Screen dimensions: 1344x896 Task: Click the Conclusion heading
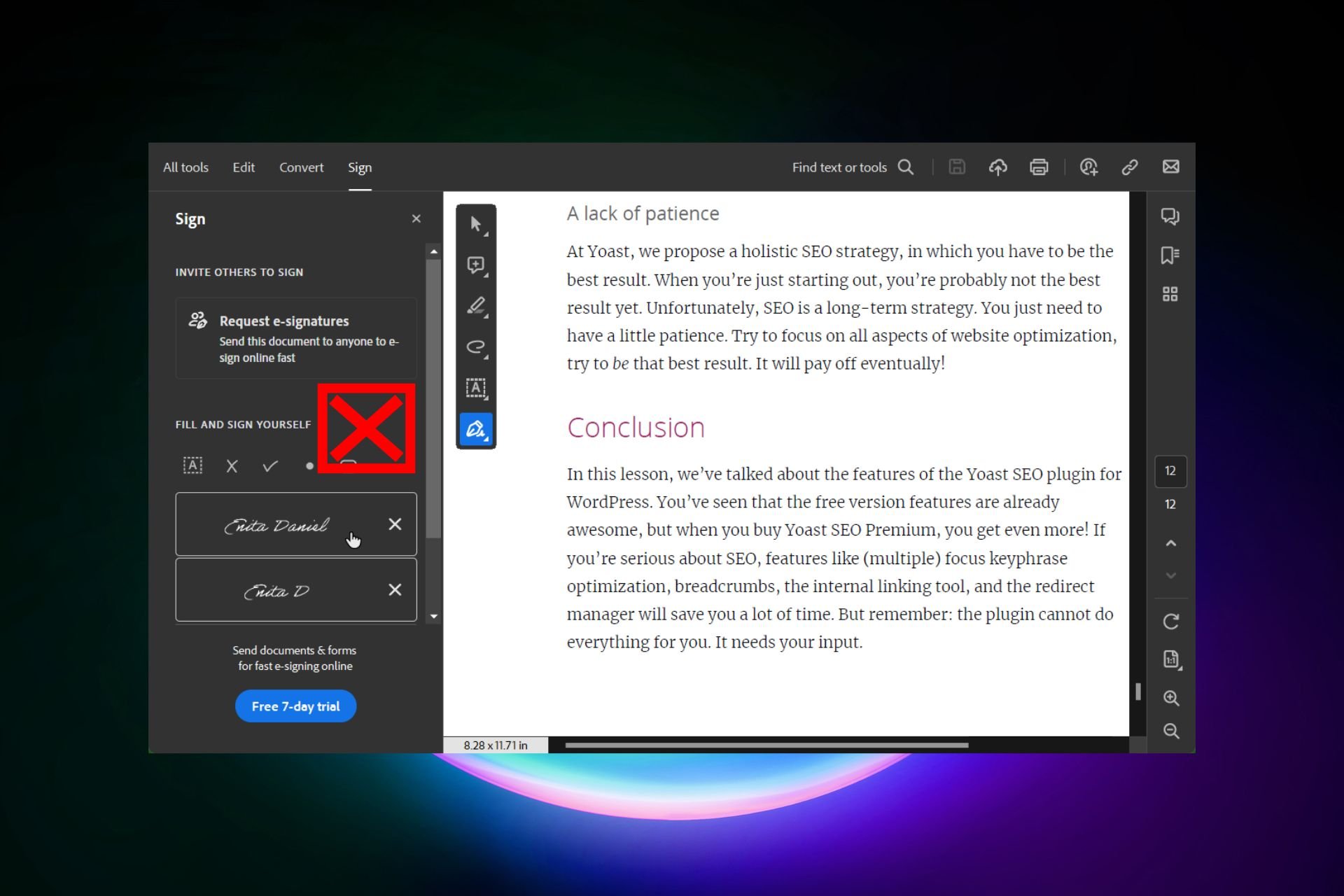[636, 428]
